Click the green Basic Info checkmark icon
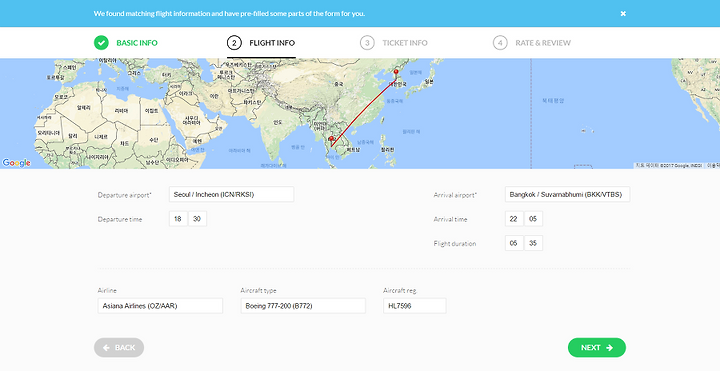The width and height of the screenshot is (720, 371). tap(101, 43)
